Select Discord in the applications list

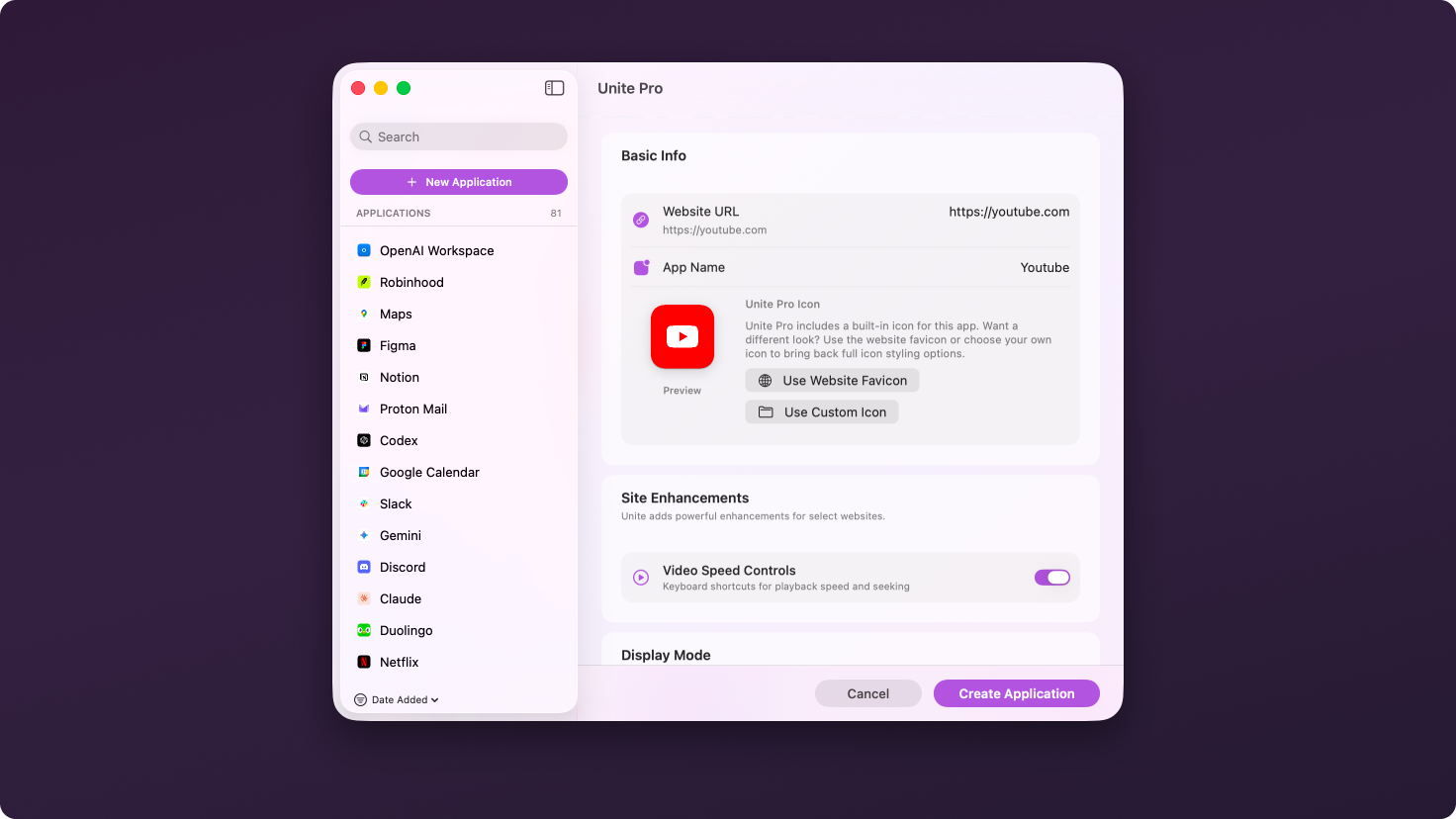[459, 567]
